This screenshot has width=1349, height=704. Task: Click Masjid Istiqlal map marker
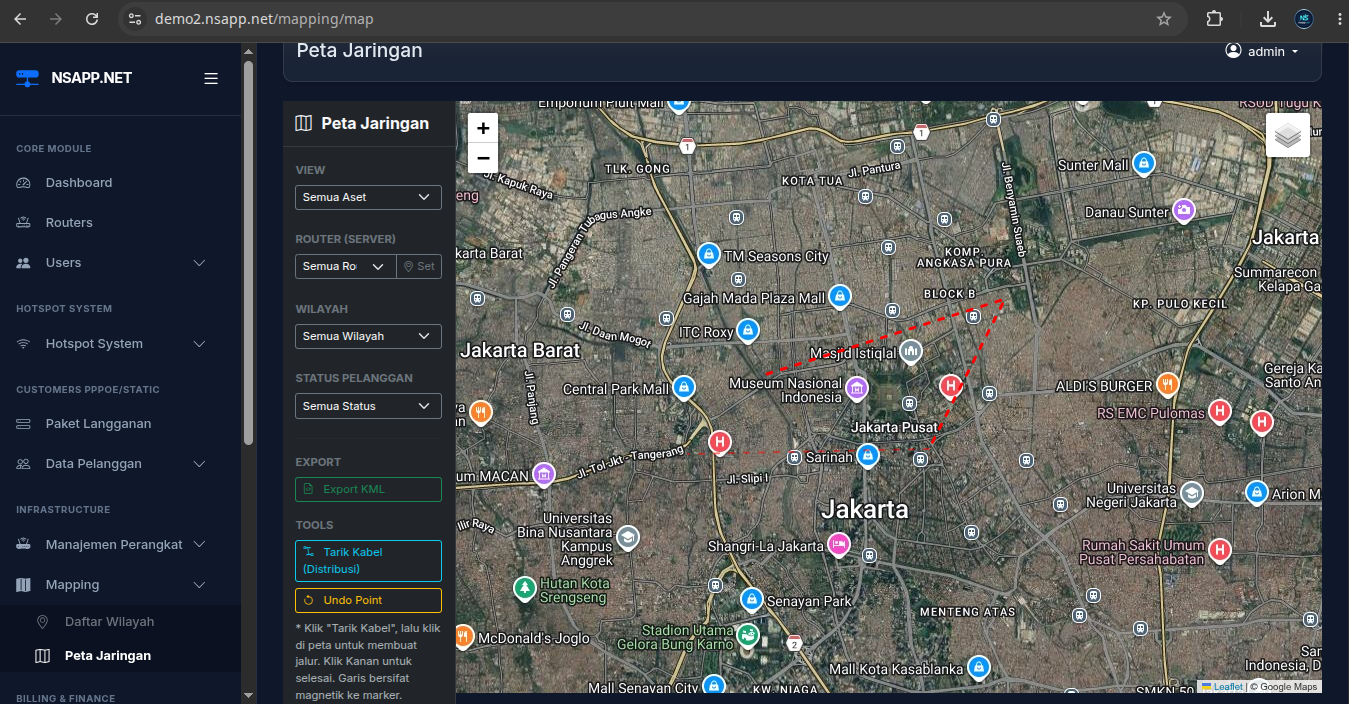(910, 351)
